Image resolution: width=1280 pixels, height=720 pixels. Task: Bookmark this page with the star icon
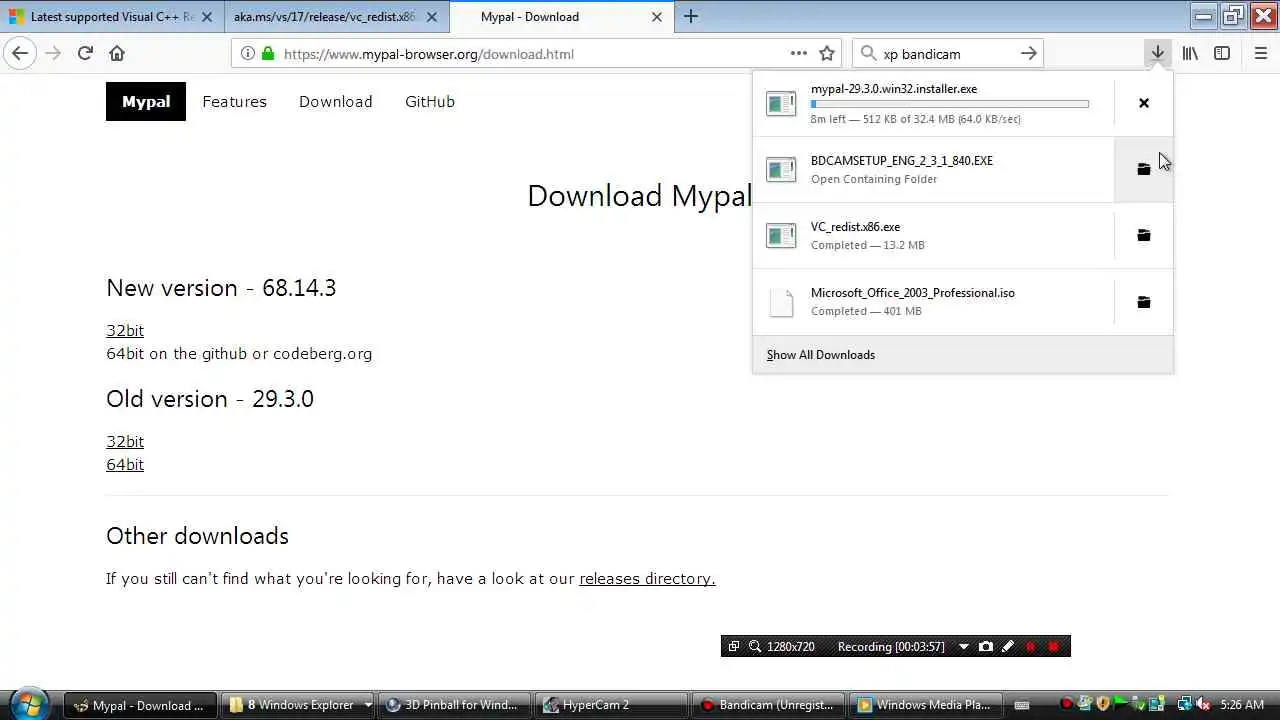click(x=827, y=54)
